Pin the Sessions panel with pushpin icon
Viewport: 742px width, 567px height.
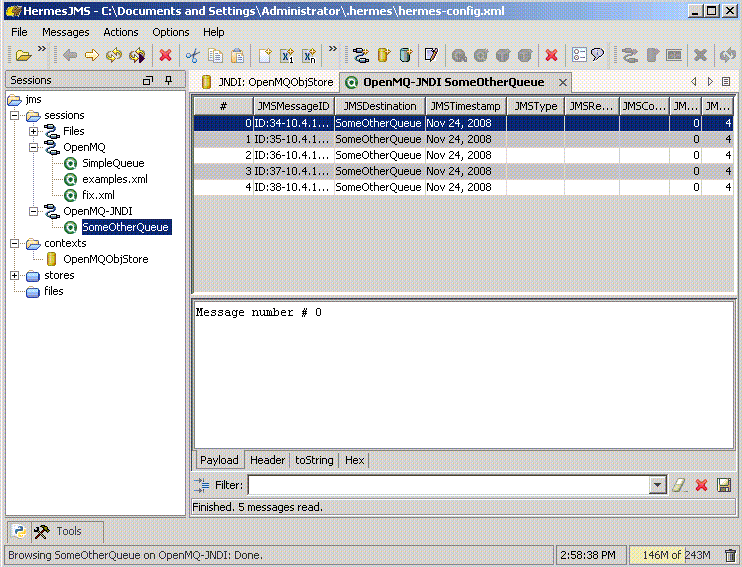pos(168,80)
